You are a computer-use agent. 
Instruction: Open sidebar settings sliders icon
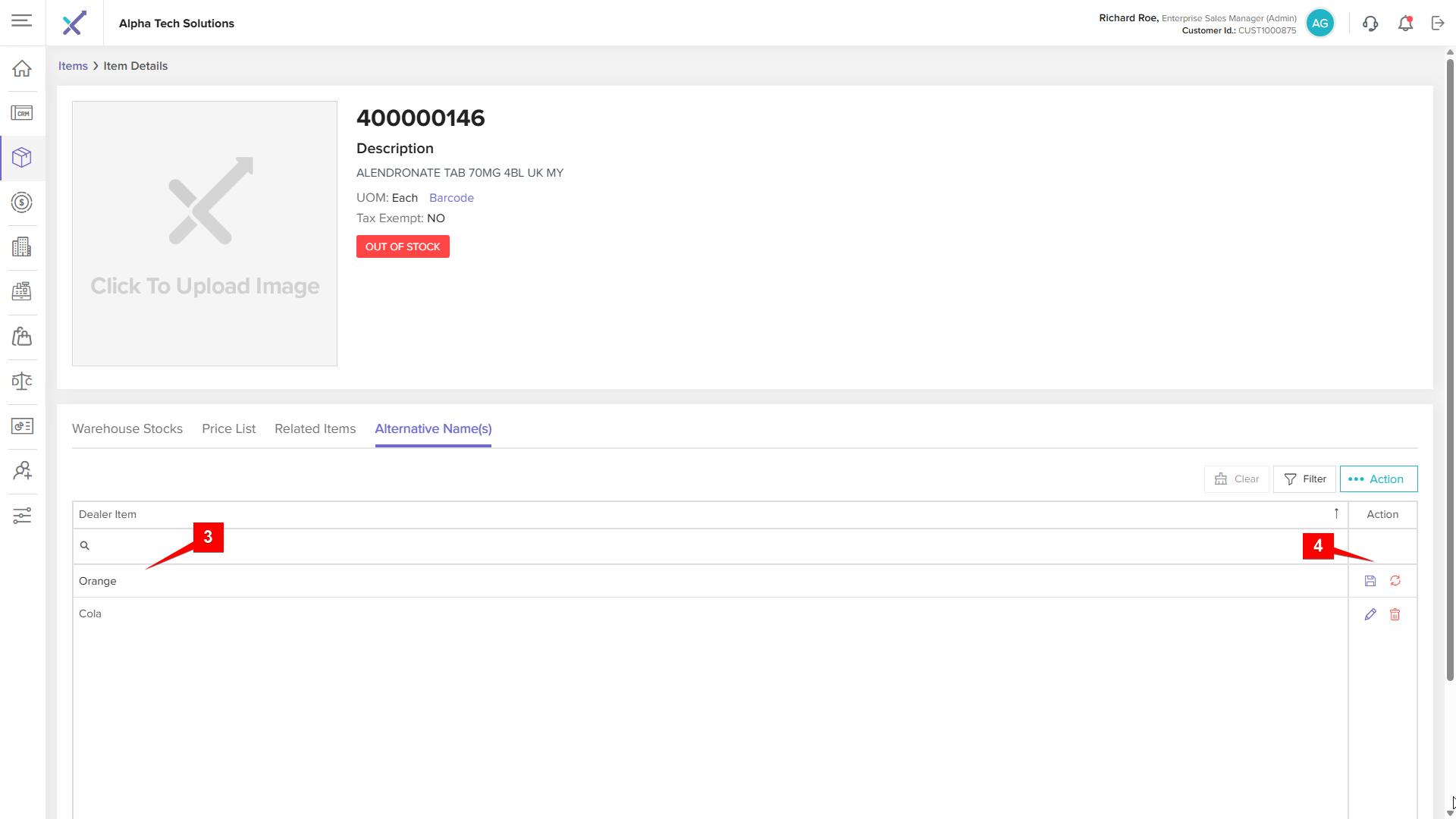tap(22, 516)
